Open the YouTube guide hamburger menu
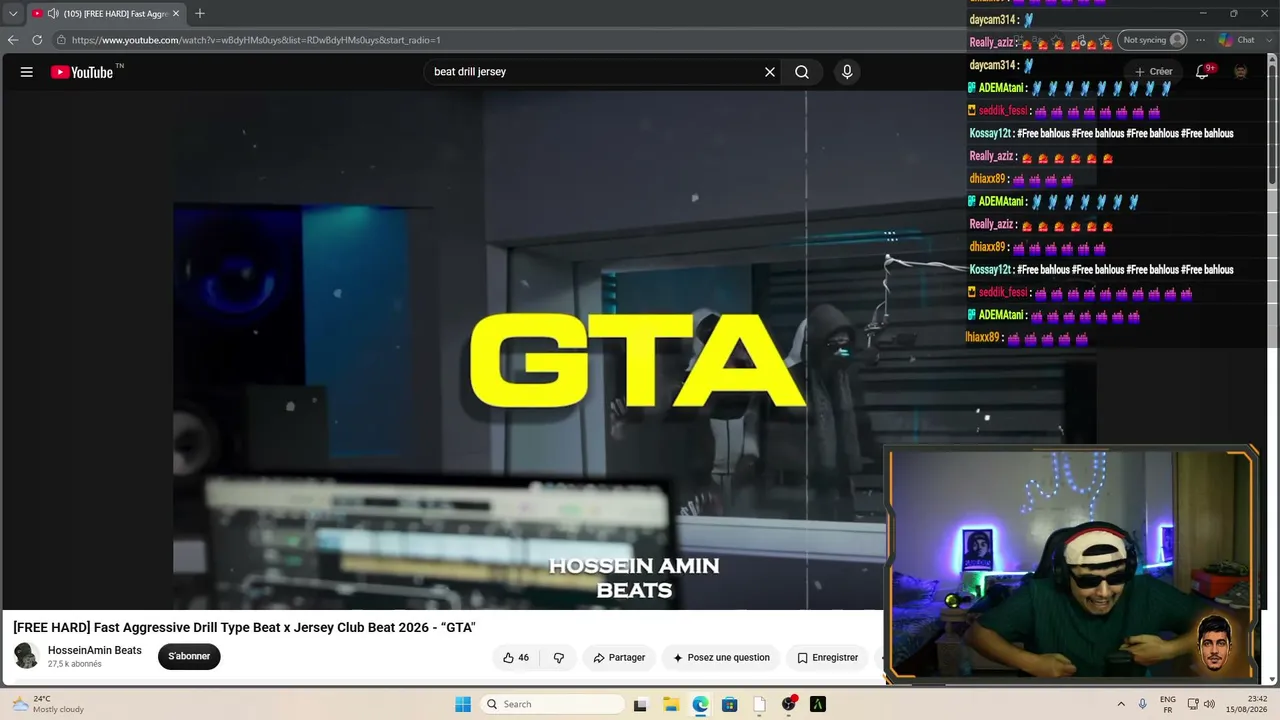1280x720 pixels. 27,72
